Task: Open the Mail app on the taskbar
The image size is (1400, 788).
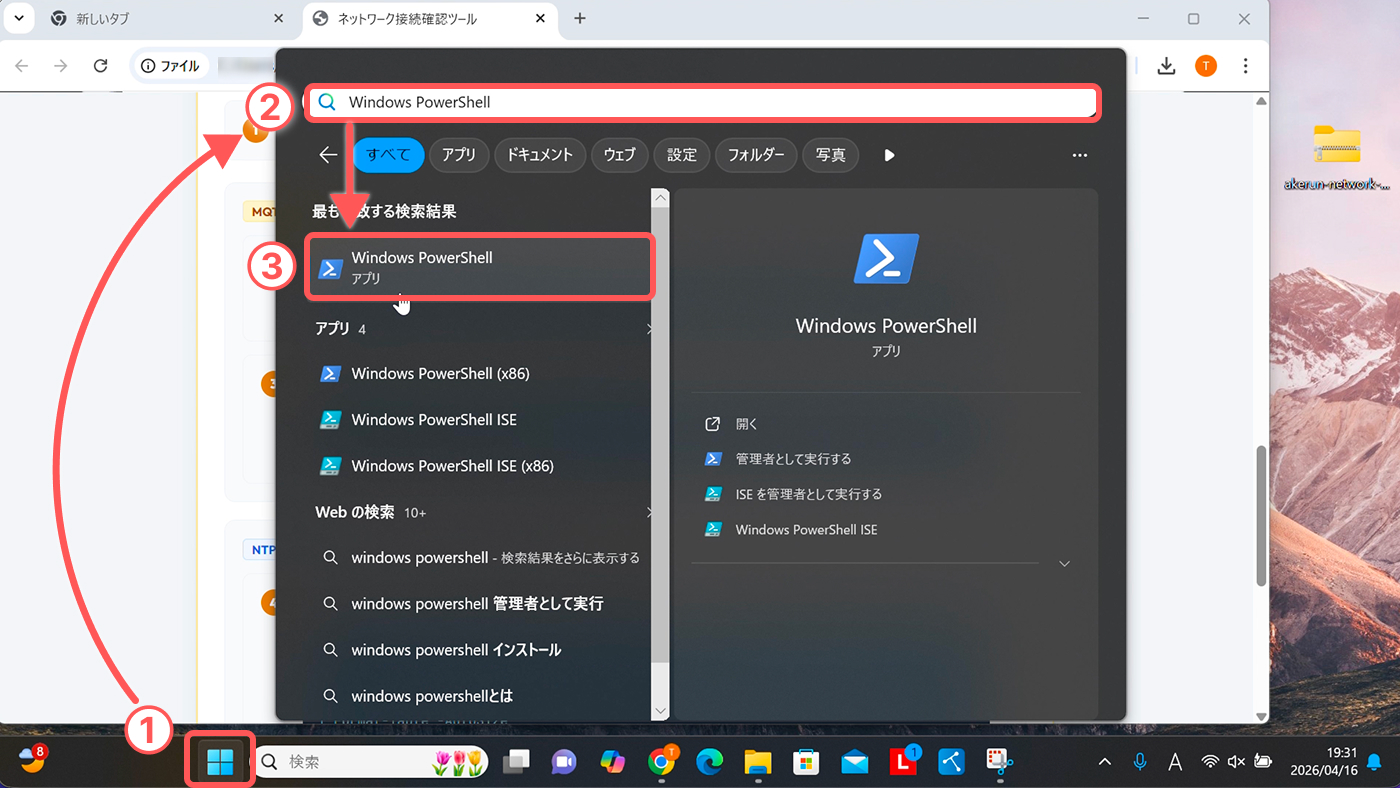Action: click(x=855, y=762)
